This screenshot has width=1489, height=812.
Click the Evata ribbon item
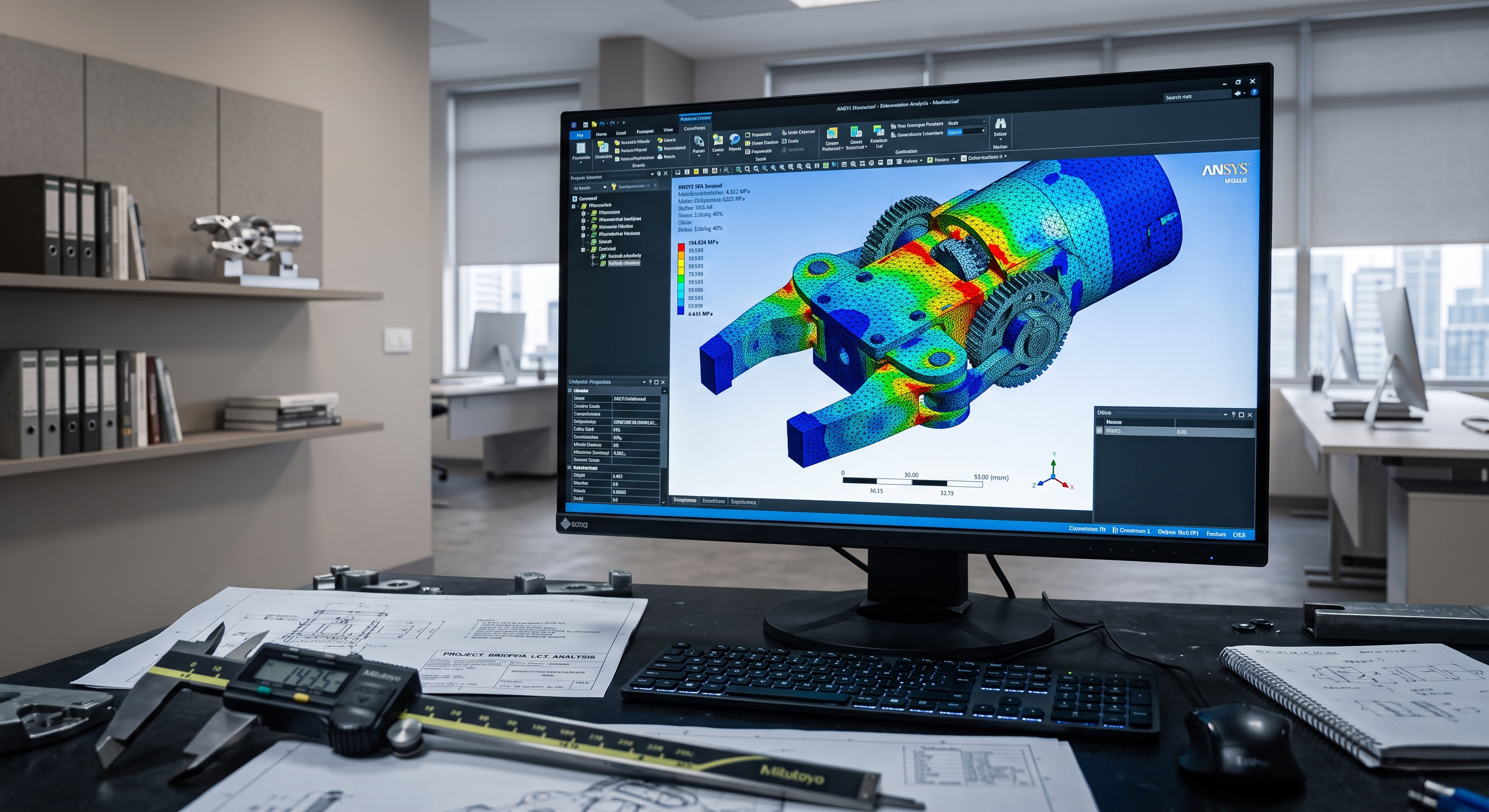tap(790, 142)
